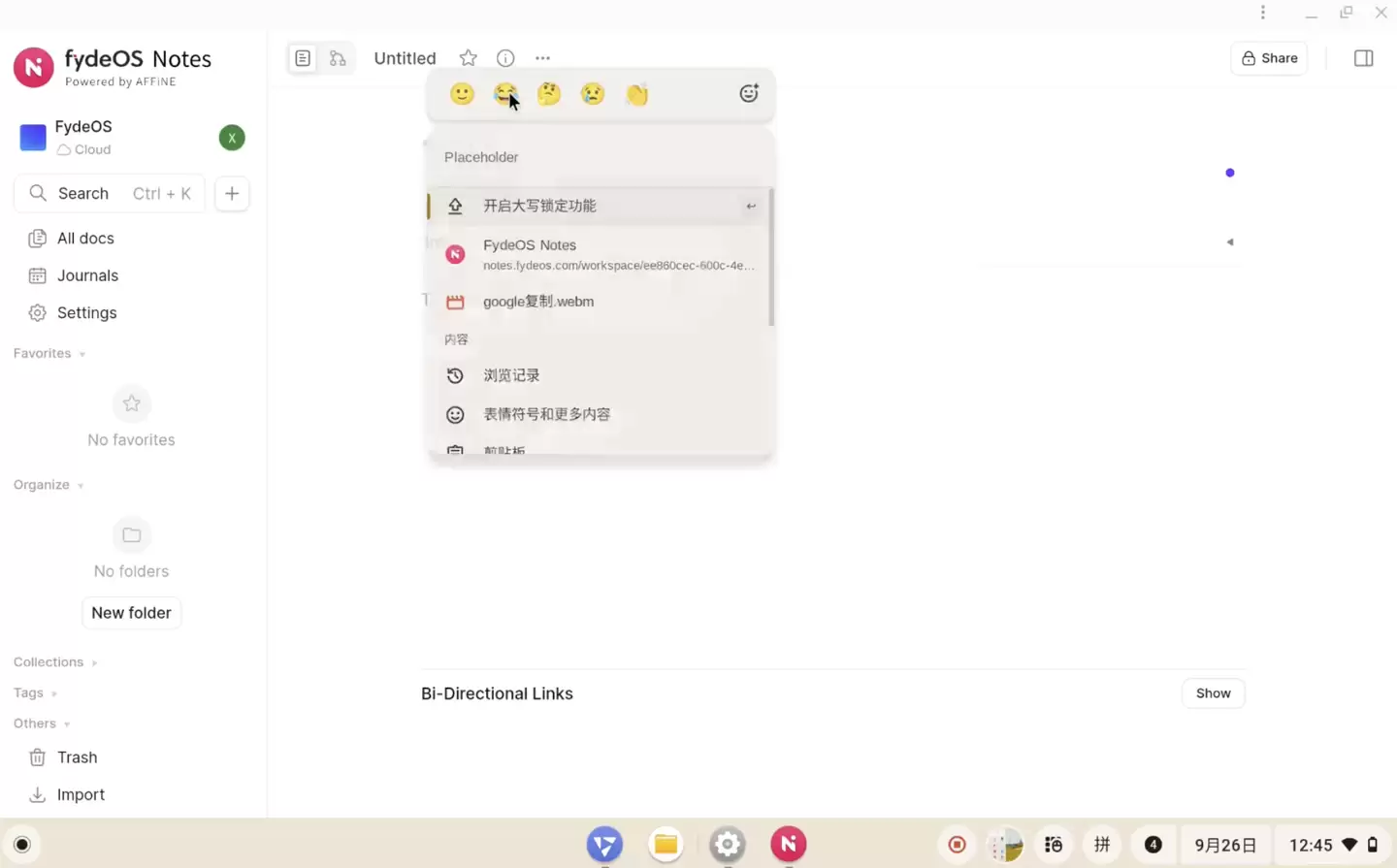Select the FydeOS cloud workspace
The width and height of the screenshot is (1397, 868).
click(82, 137)
